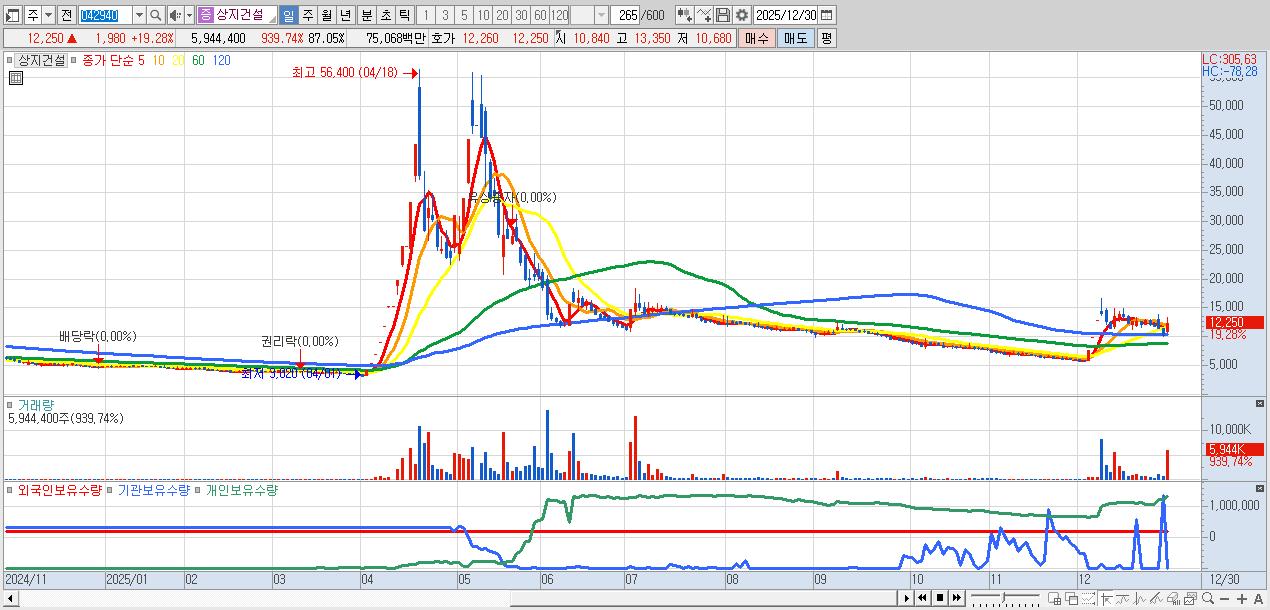
Task: Click the 매도 sell button
Action: [x=796, y=38]
